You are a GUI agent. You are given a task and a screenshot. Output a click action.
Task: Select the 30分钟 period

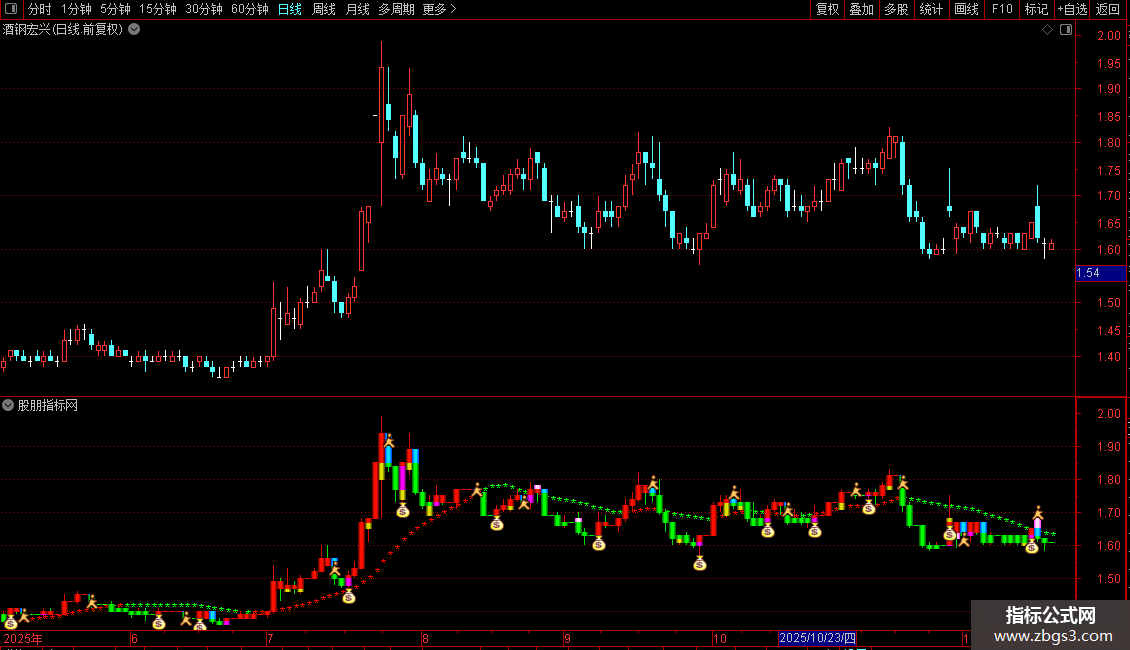click(204, 9)
